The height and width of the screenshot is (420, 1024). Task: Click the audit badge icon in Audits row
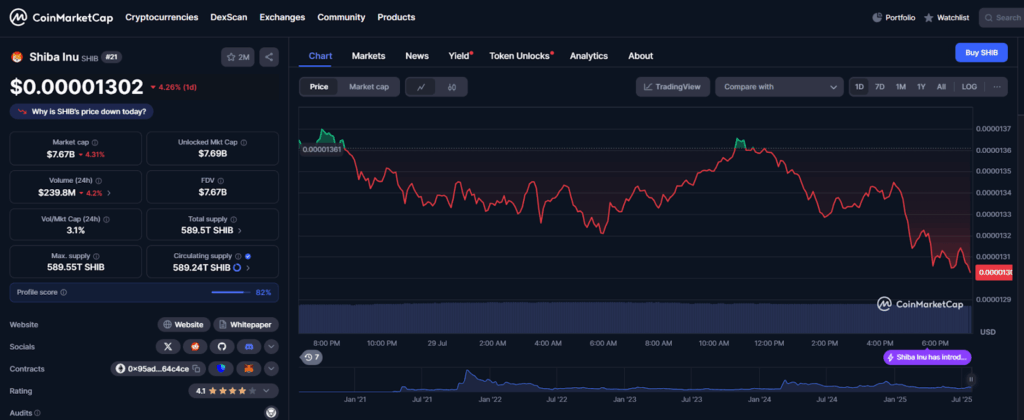click(x=272, y=412)
